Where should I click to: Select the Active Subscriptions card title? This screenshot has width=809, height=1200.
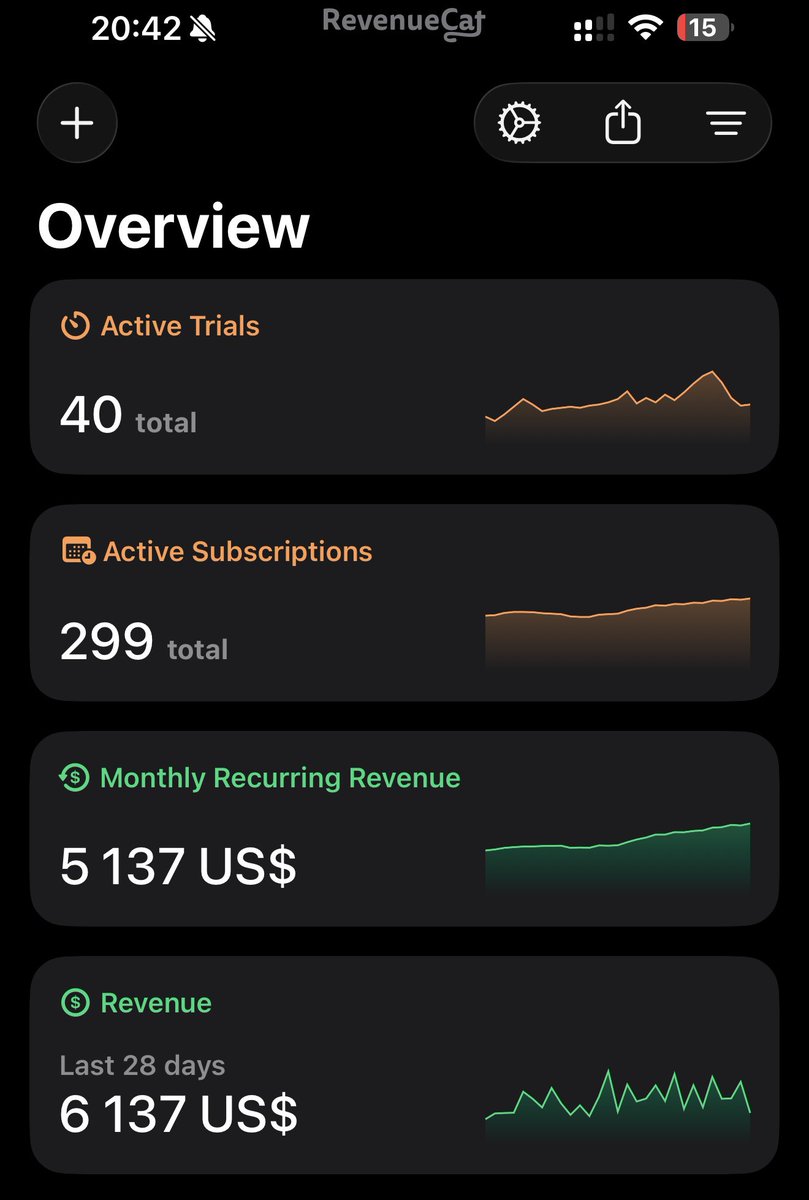(237, 552)
